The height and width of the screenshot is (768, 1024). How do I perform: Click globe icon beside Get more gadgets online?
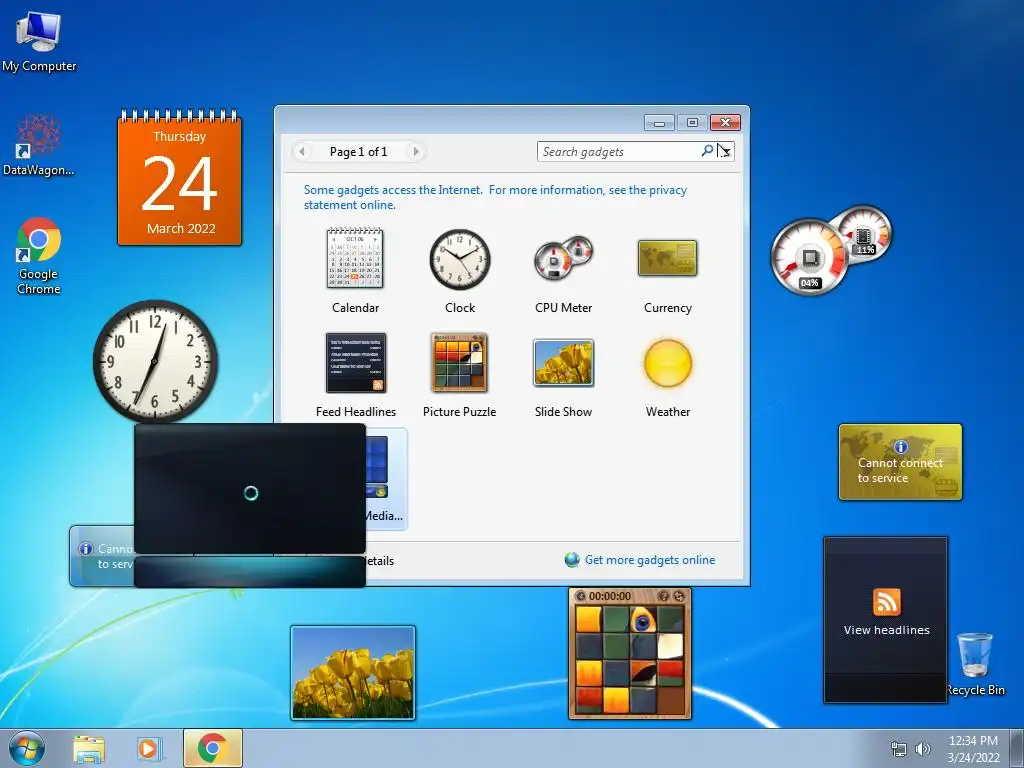[x=572, y=560]
